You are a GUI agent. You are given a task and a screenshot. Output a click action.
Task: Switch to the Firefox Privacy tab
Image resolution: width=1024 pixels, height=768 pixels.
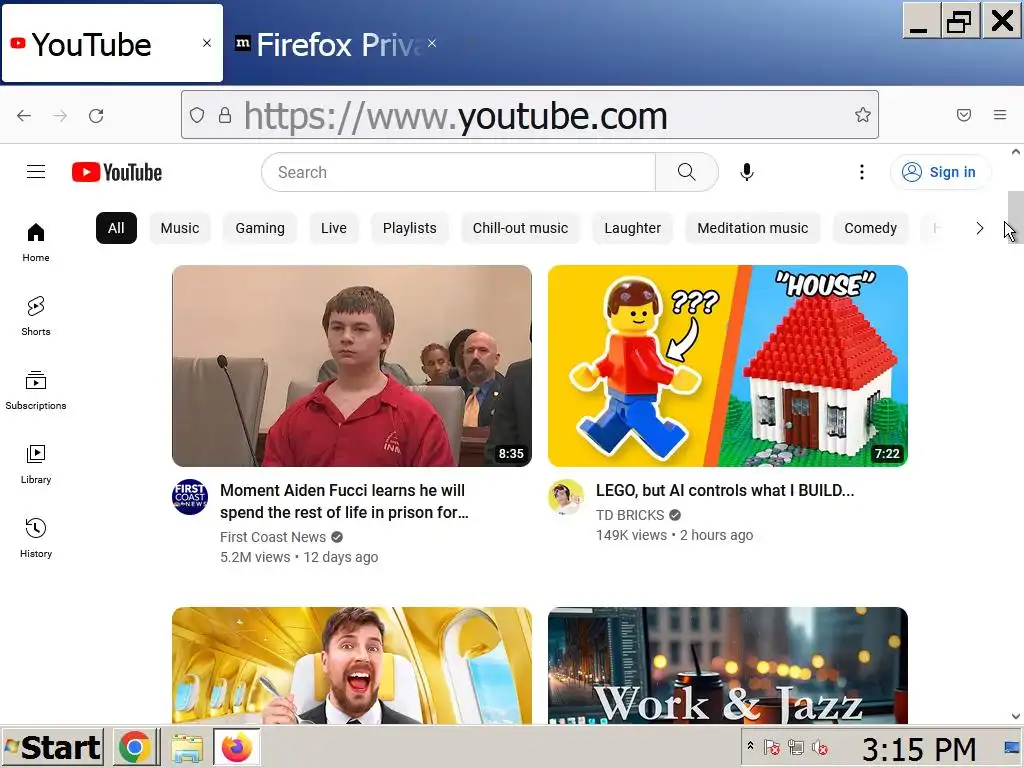[x=336, y=43]
